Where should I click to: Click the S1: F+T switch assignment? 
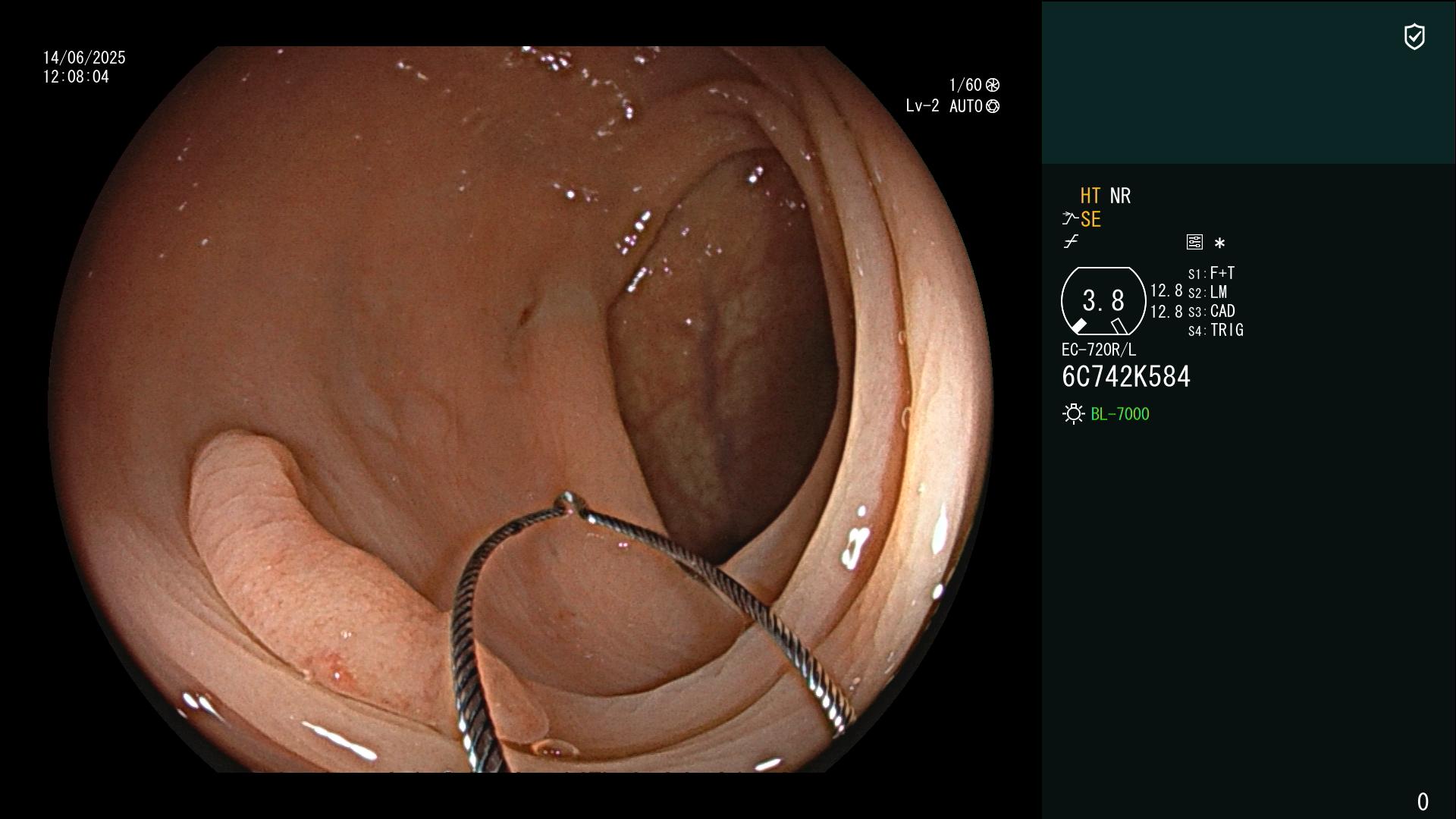[1212, 273]
